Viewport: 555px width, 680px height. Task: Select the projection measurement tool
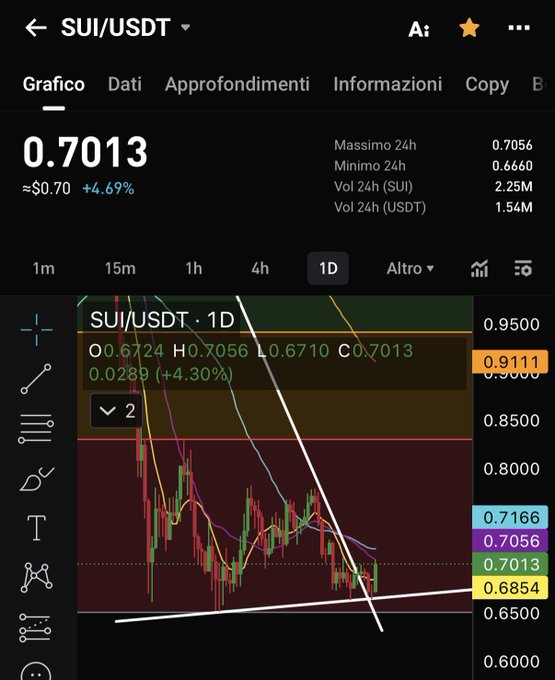point(35,628)
